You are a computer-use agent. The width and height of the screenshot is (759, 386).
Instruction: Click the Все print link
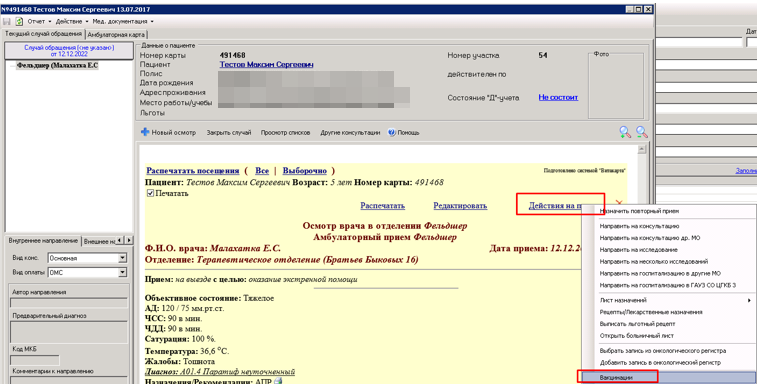262,170
